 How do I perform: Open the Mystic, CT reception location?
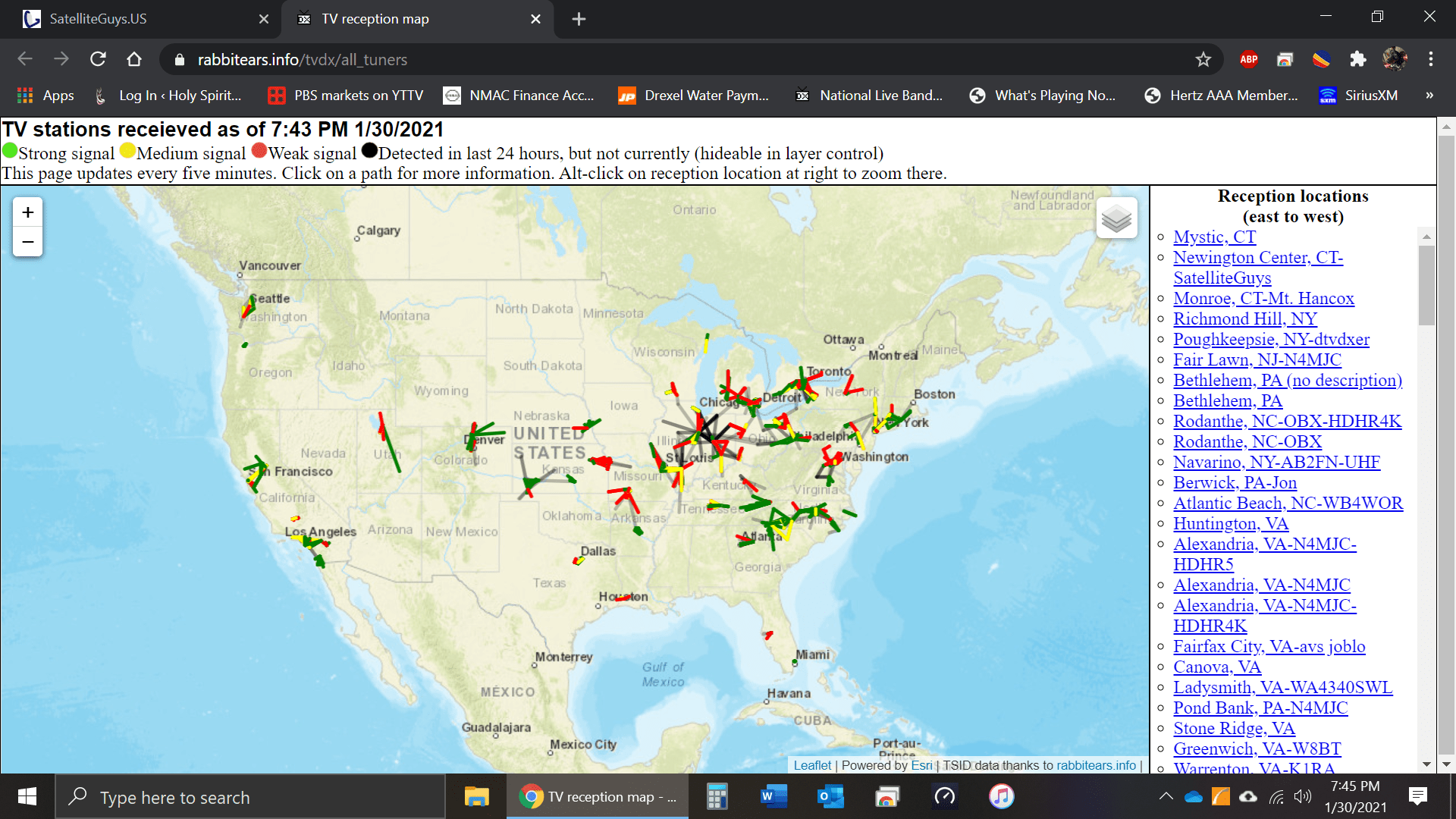[1214, 237]
